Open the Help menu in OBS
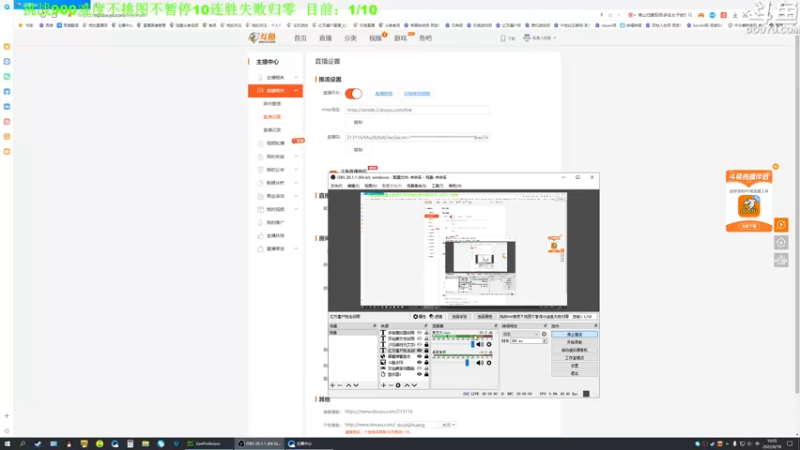The image size is (800, 450). pyautogui.click(x=455, y=186)
